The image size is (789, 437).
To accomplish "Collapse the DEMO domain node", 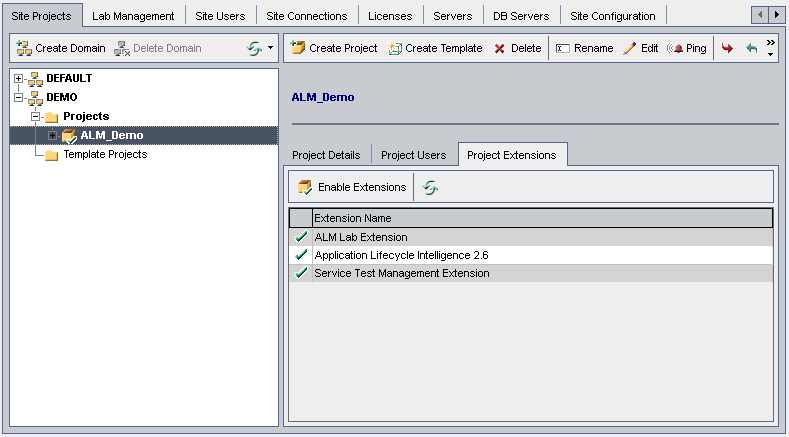I will pos(19,97).
